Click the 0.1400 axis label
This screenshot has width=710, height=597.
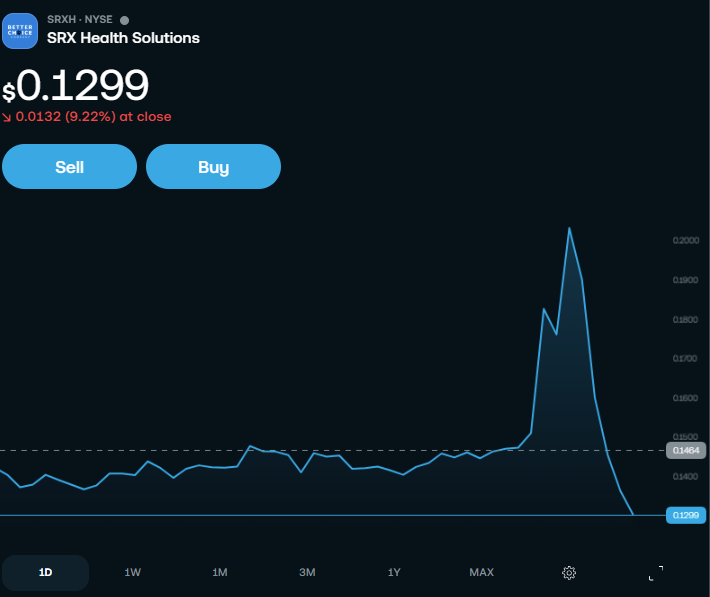coord(686,477)
